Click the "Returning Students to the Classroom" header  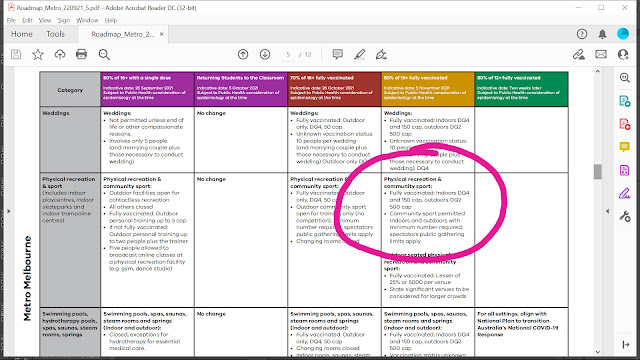point(241,89)
